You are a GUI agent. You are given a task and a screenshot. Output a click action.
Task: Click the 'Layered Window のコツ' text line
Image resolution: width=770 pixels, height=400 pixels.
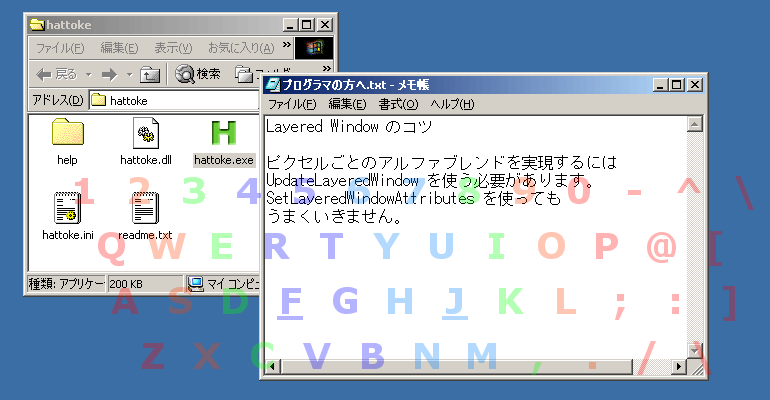[x=349, y=127]
